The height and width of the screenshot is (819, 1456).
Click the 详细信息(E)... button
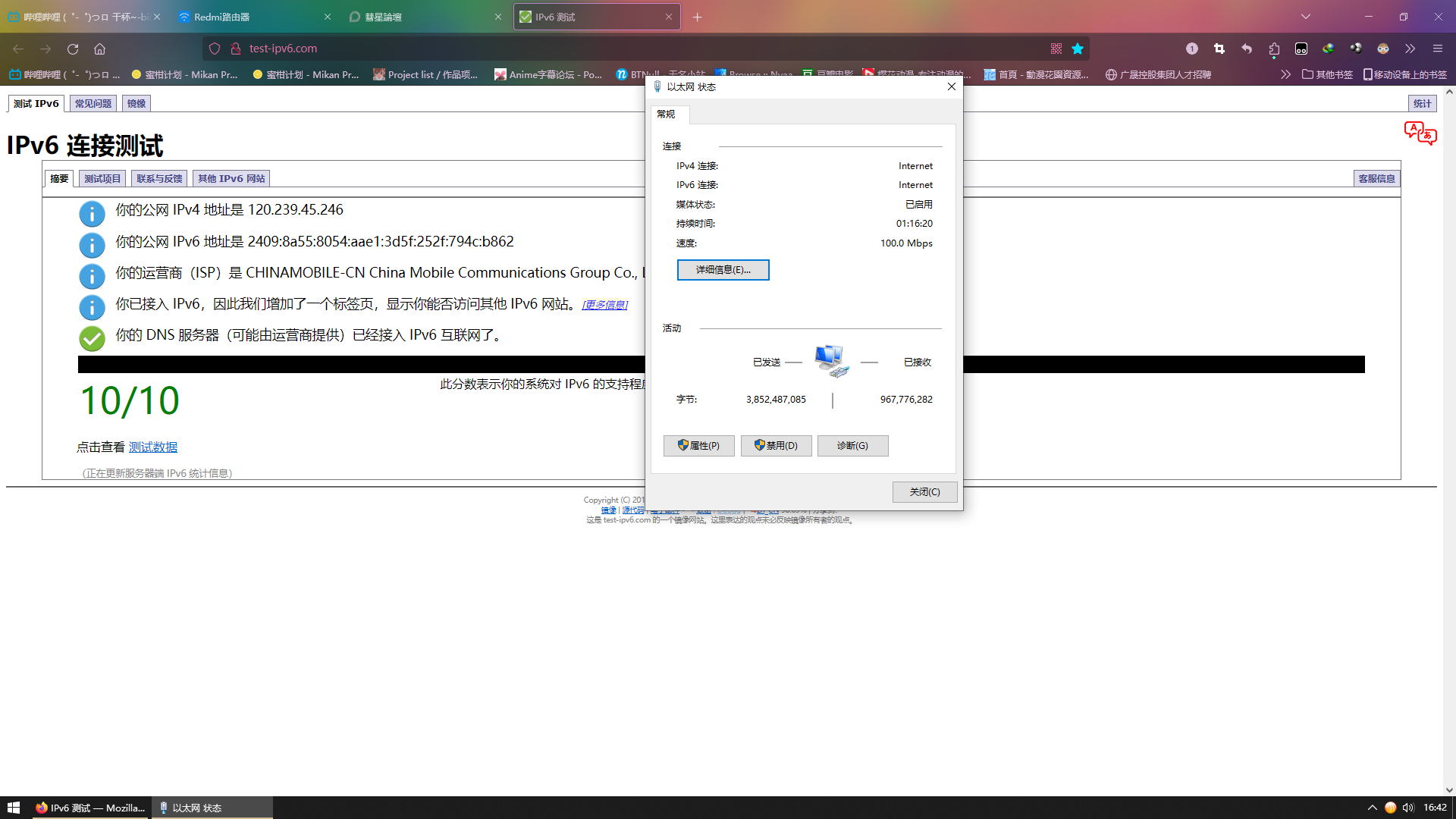pyautogui.click(x=723, y=270)
